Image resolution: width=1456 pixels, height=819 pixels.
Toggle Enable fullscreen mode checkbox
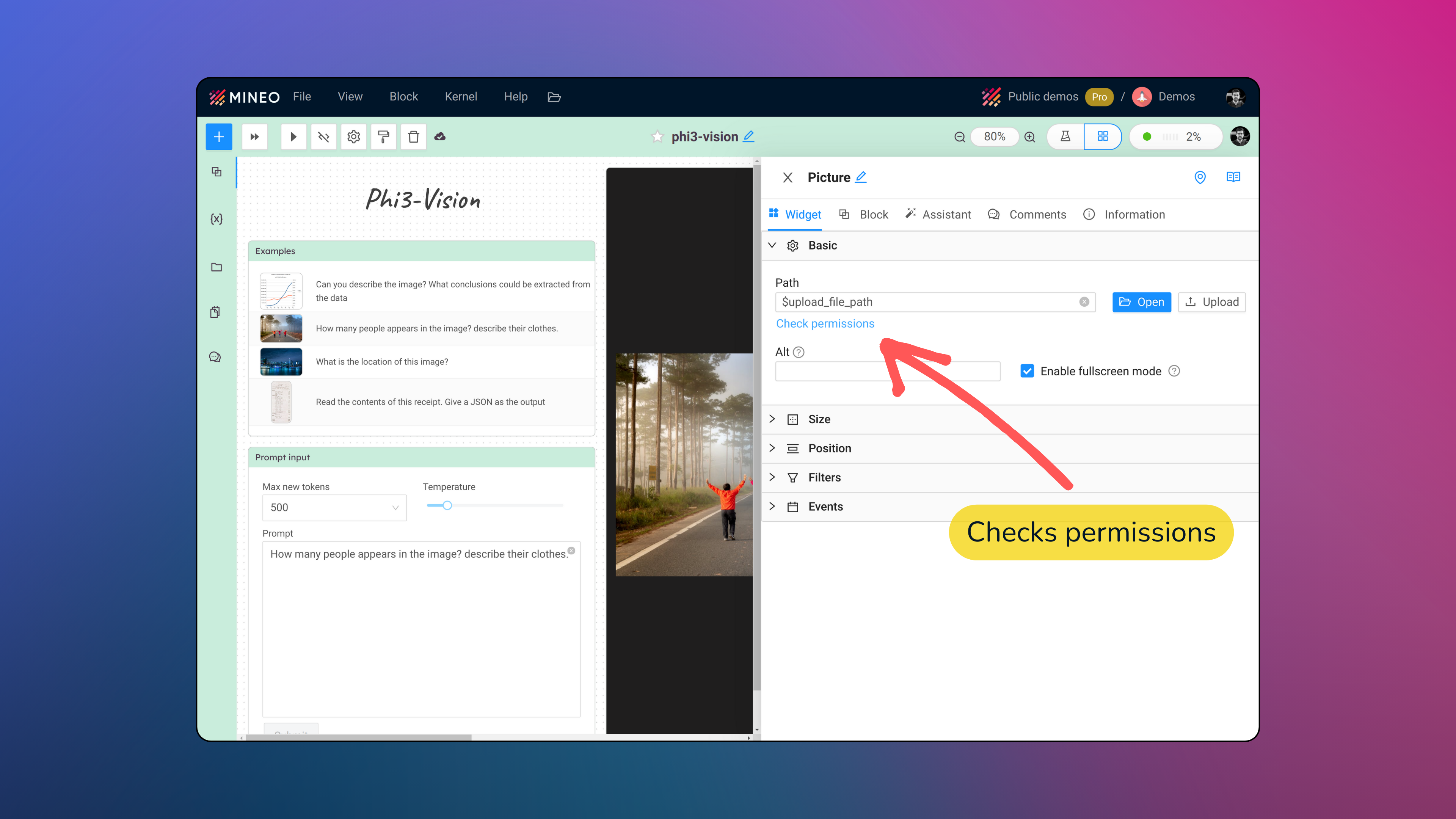point(1027,371)
